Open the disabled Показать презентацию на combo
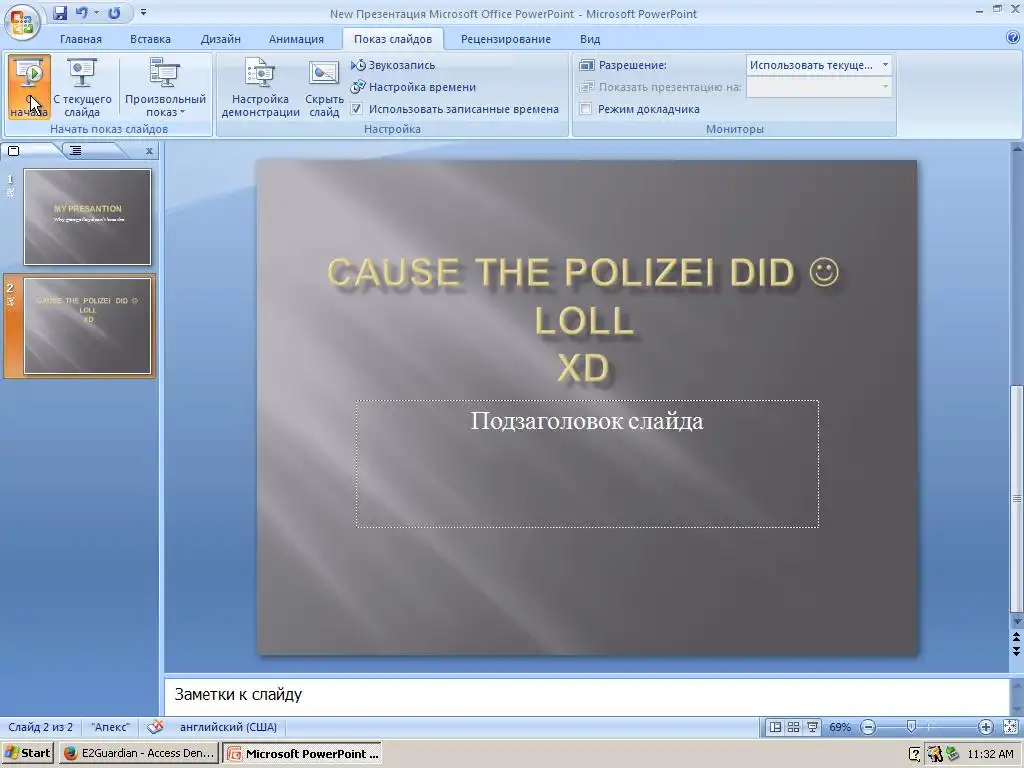Screen dimensions: 1024x768 pos(819,87)
